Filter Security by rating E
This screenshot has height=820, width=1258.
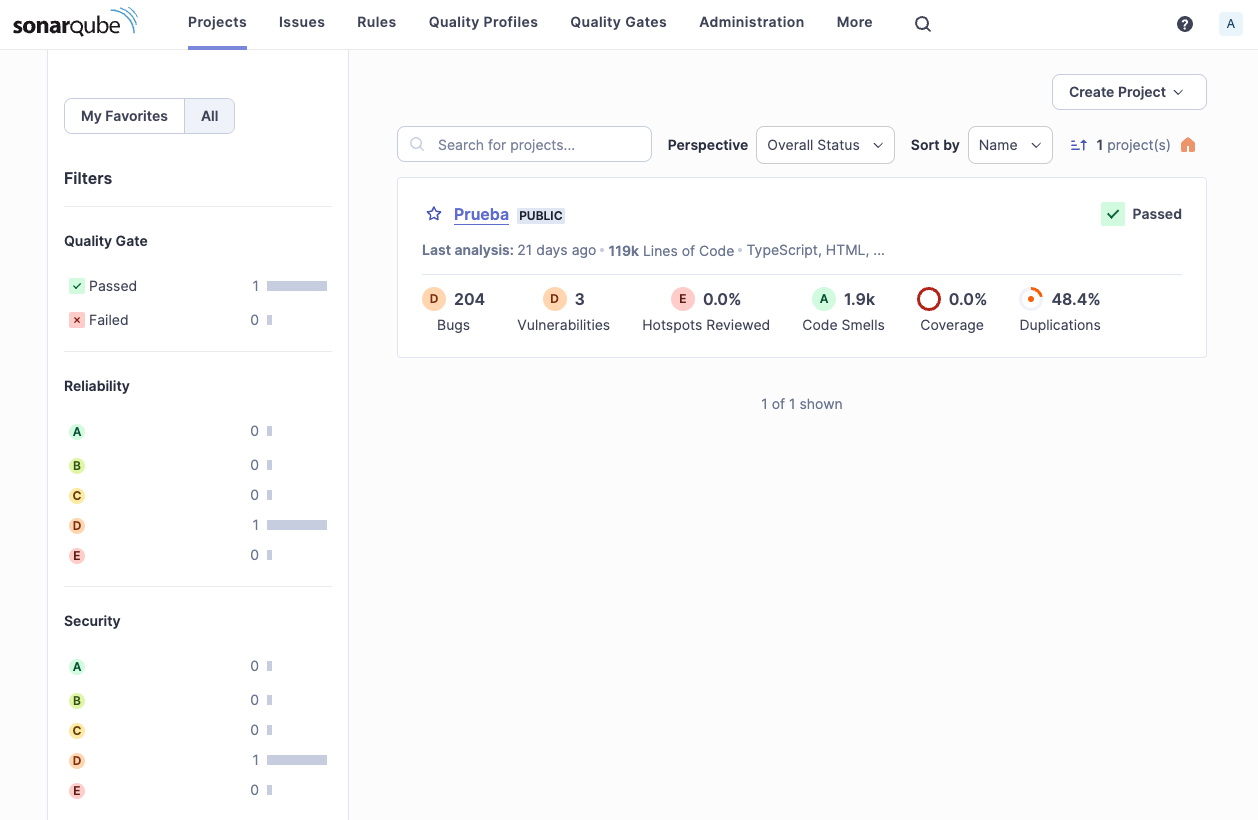pos(198,790)
